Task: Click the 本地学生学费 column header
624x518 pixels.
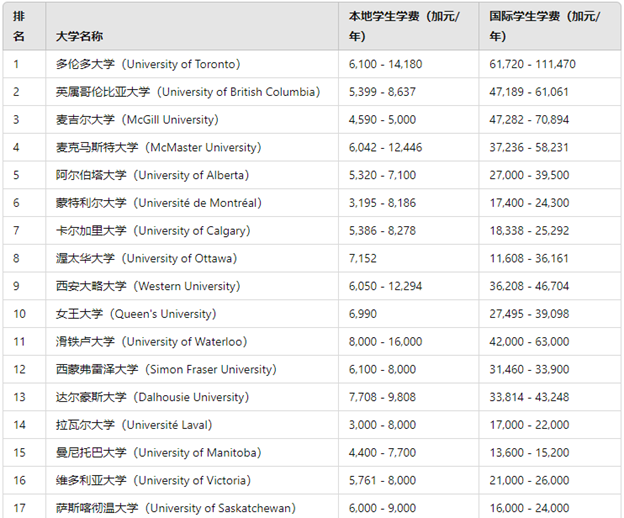Action: (409, 26)
